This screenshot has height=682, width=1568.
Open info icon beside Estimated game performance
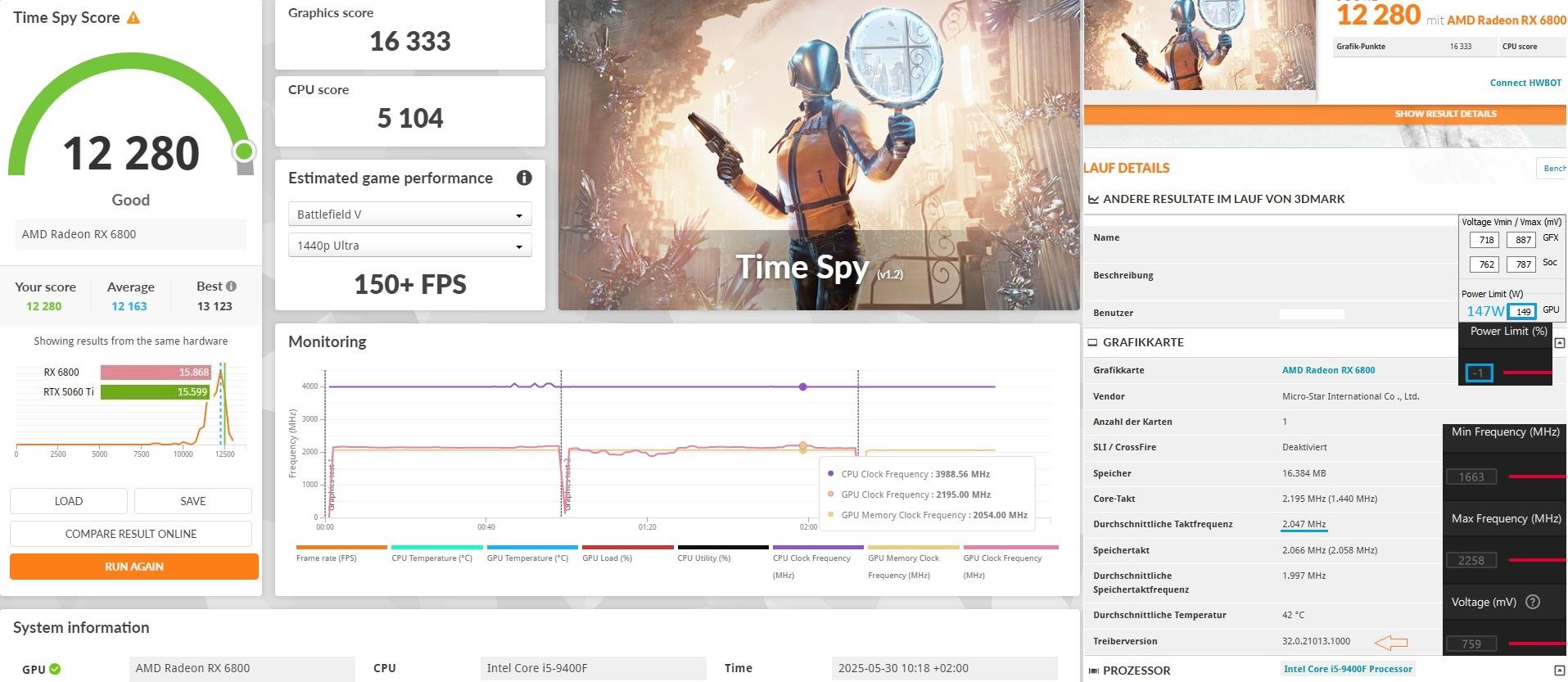click(524, 178)
